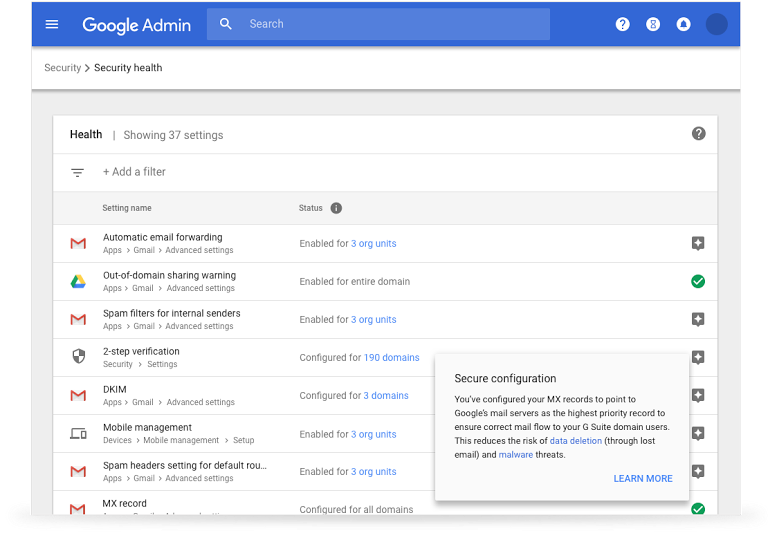Open Automatic email forwarding setting
768x542 pixels.
(163, 237)
